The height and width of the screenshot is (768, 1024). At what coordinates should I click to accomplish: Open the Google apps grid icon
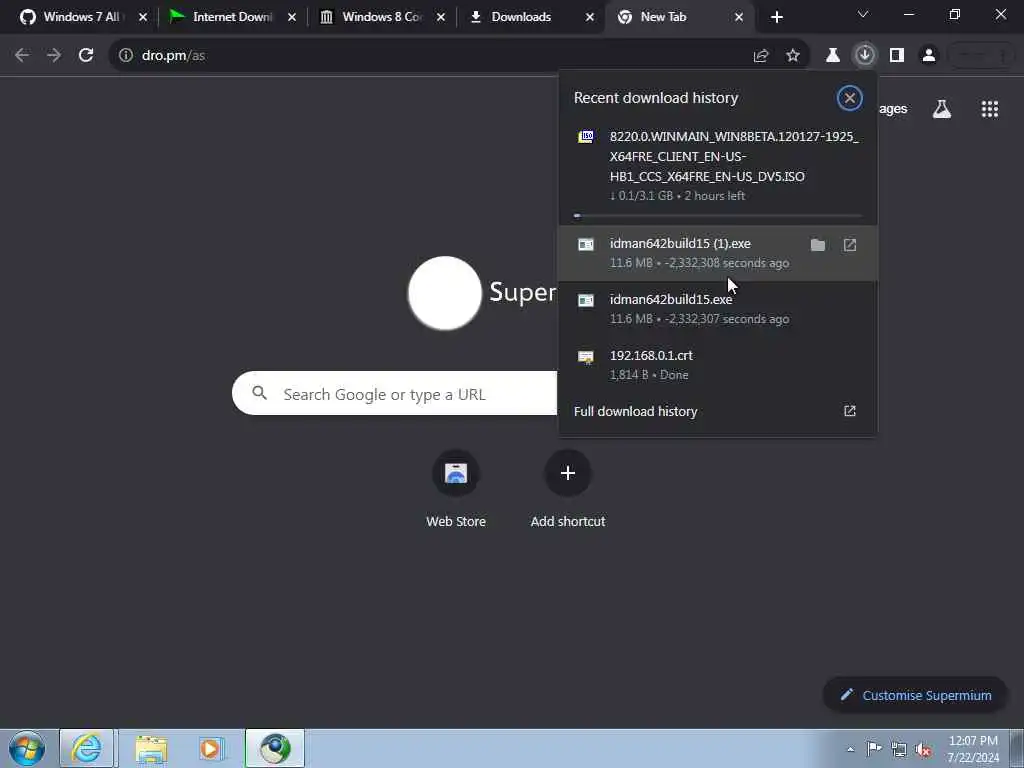point(989,109)
